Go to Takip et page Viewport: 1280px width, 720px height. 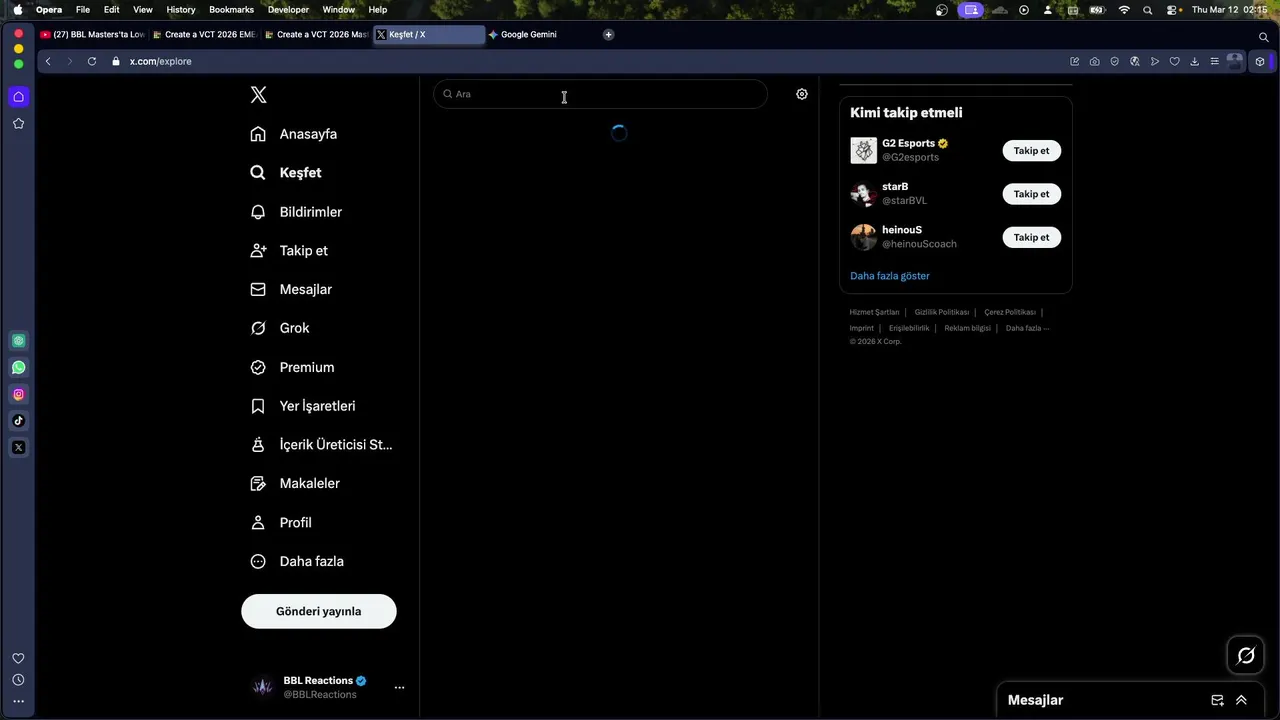pyautogui.click(x=289, y=251)
